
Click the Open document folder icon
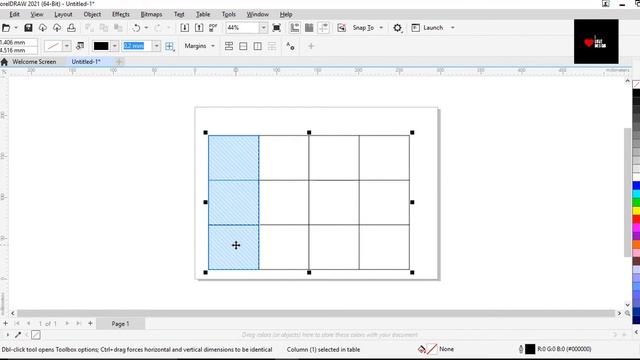click(x=6, y=28)
